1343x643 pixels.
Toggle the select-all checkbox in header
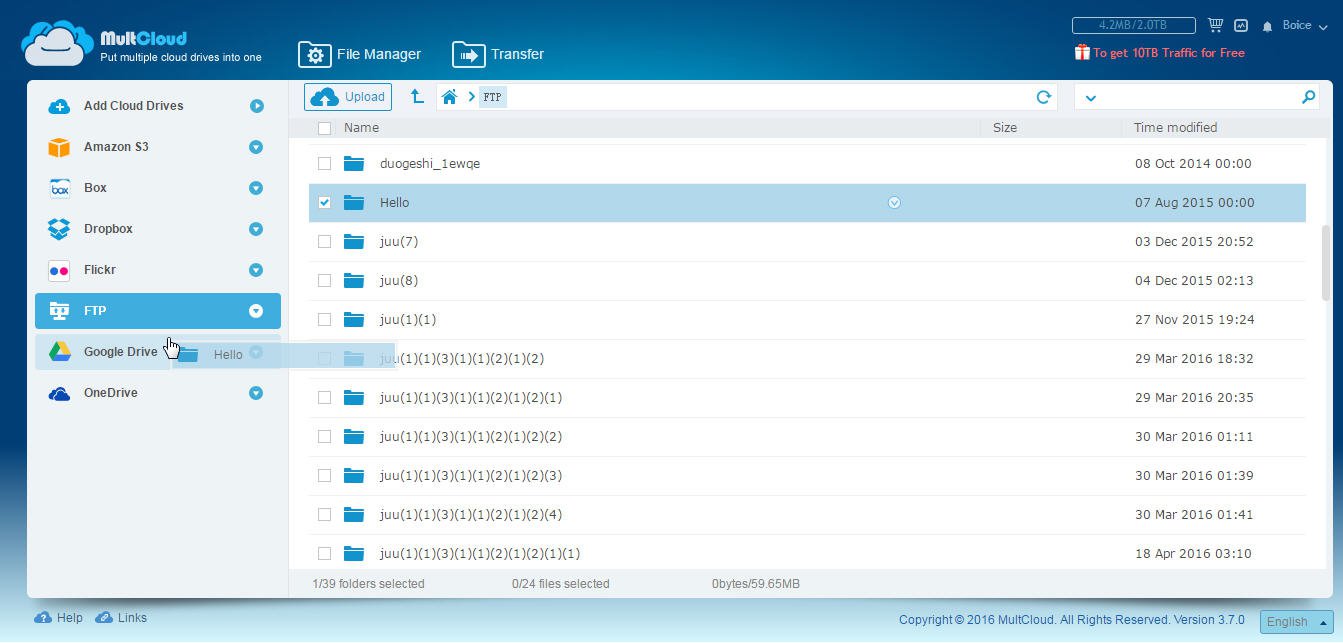point(324,128)
